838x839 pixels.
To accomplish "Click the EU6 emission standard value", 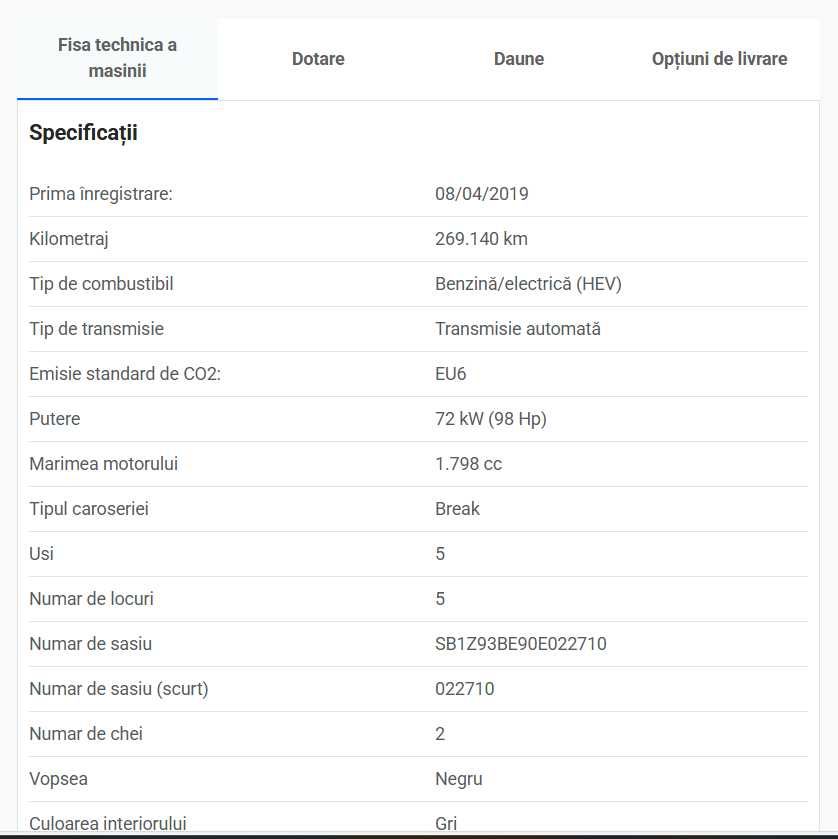I will [451, 373].
